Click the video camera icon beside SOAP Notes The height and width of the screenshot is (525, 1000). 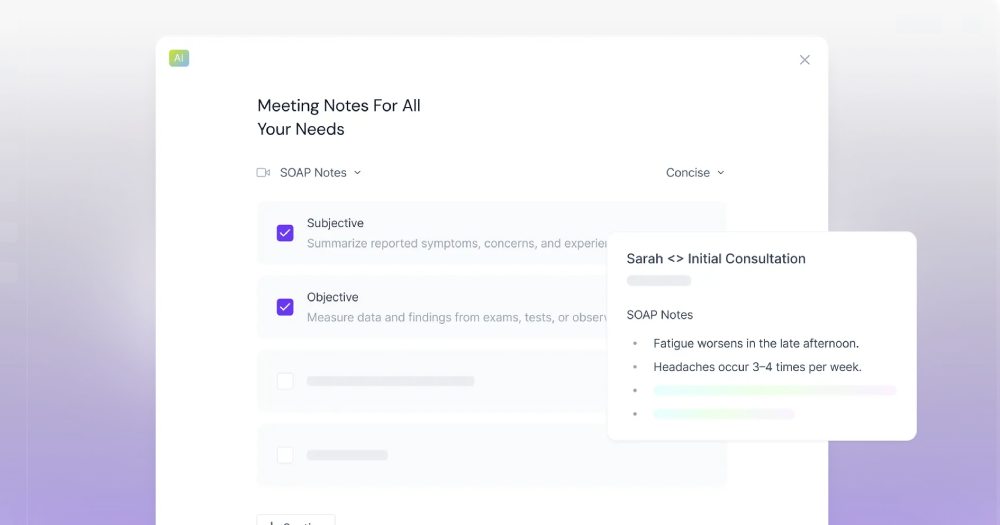(263, 173)
